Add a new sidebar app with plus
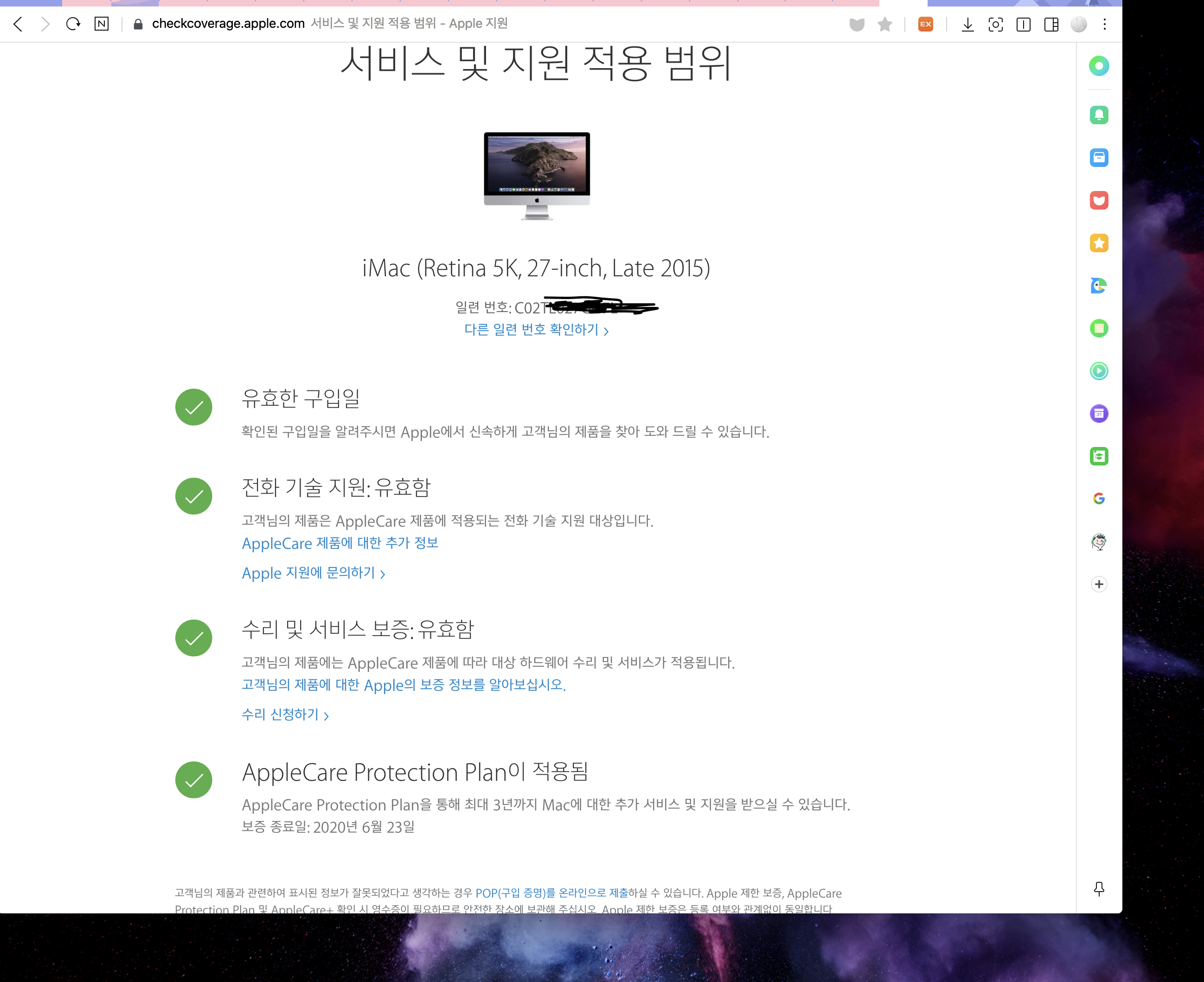1204x982 pixels. [x=1099, y=584]
